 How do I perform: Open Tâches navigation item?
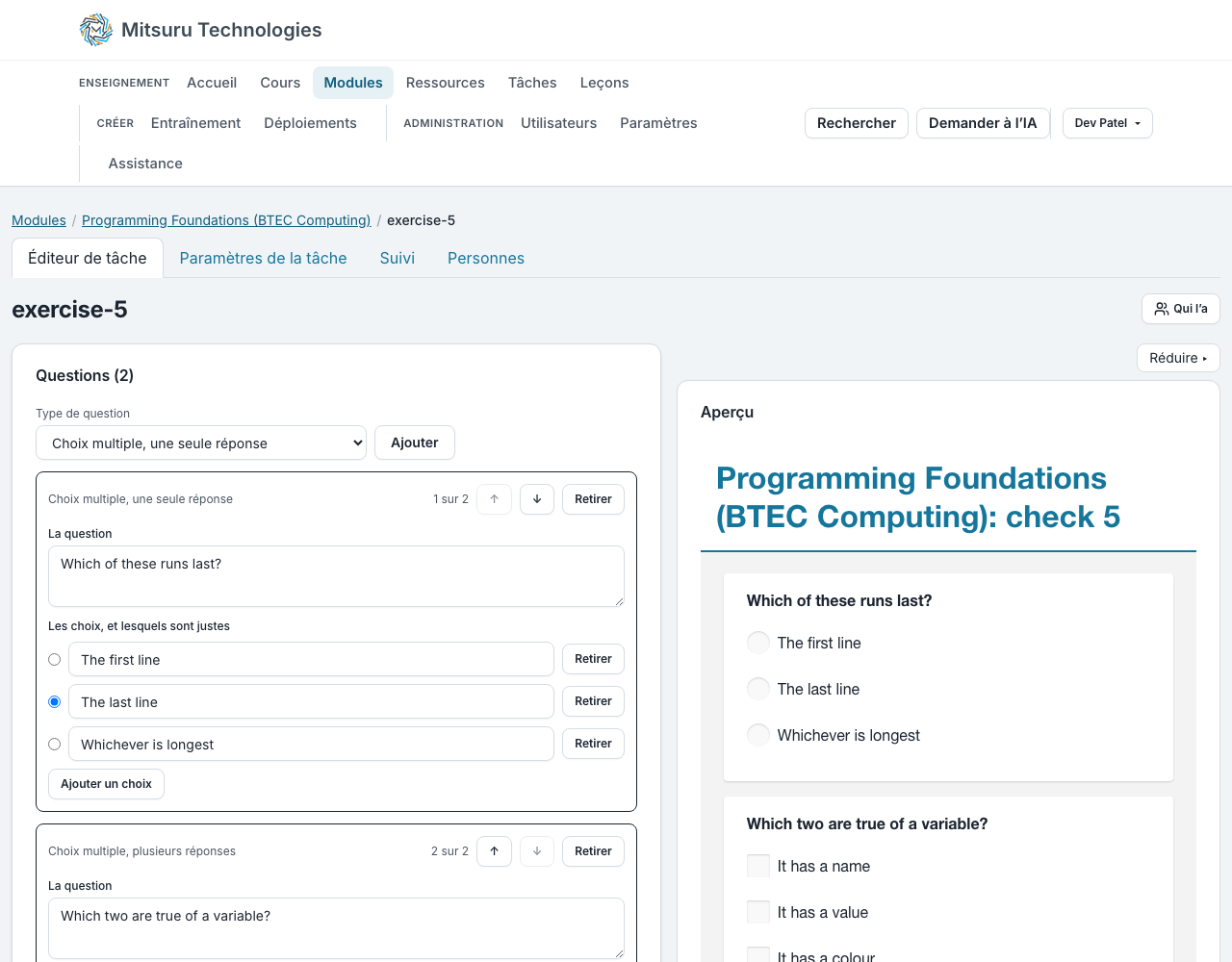(532, 83)
